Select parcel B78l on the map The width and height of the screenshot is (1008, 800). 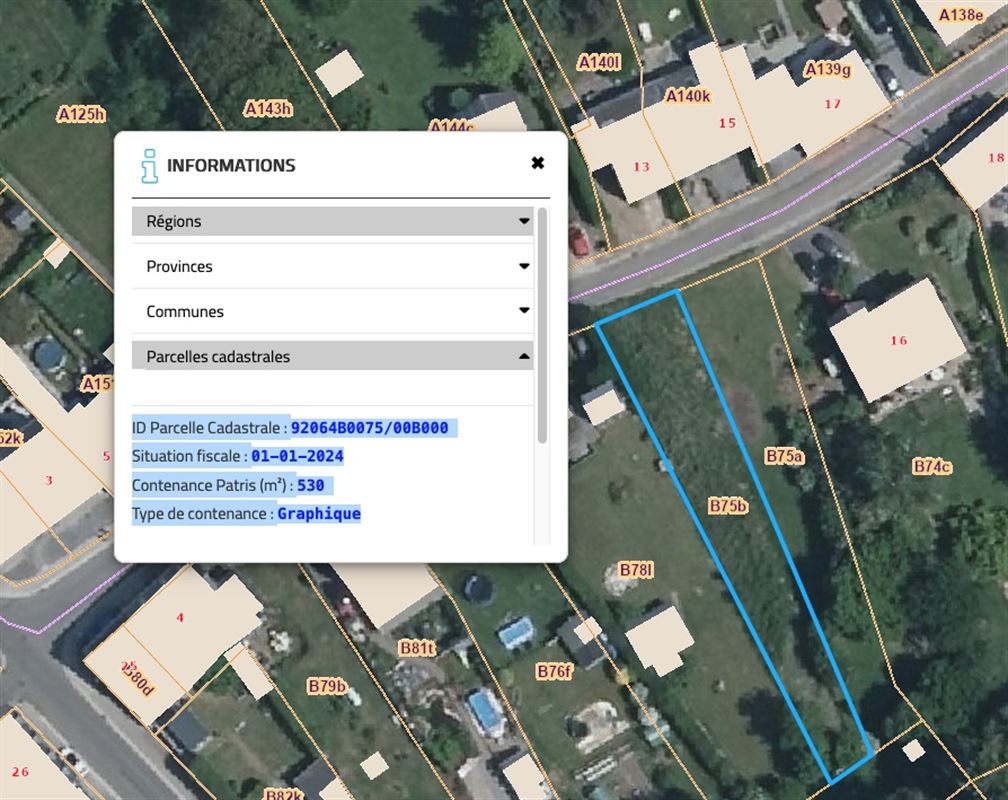pos(636,569)
